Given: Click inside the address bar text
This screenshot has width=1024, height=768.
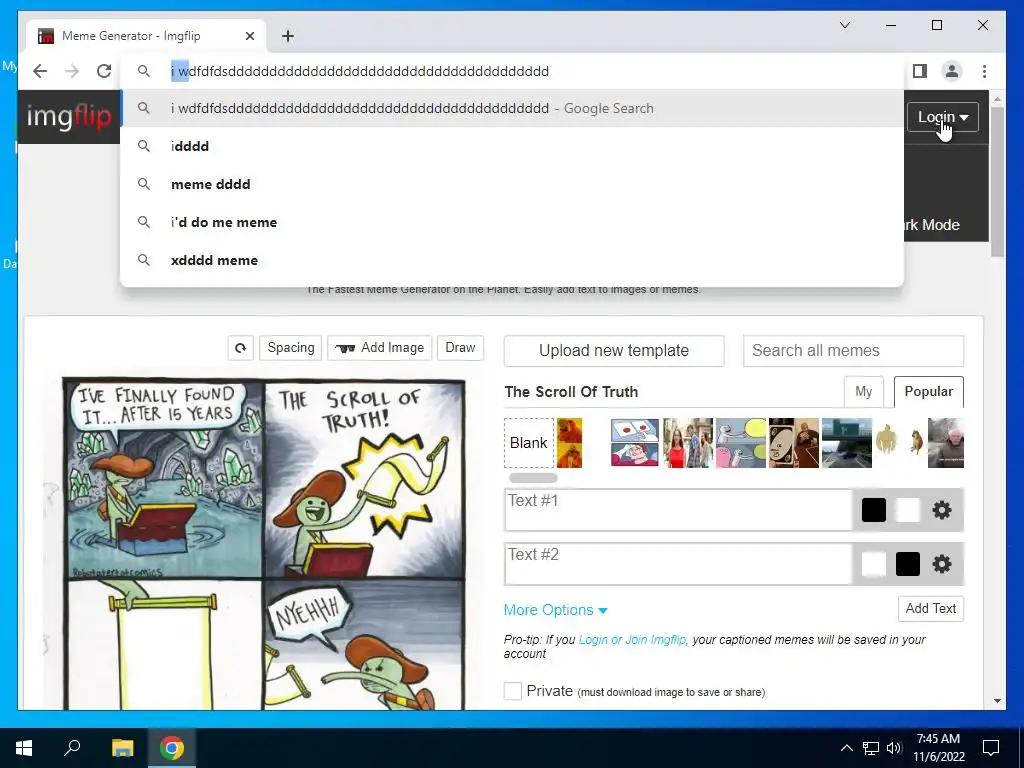Looking at the screenshot, I should (360, 71).
